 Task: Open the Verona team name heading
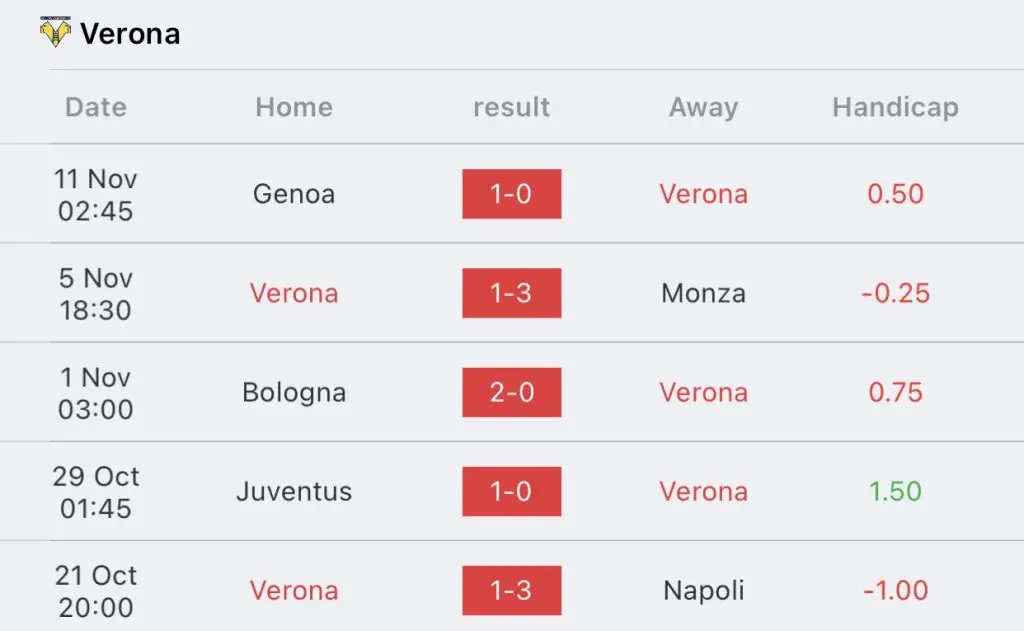tap(130, 34)
